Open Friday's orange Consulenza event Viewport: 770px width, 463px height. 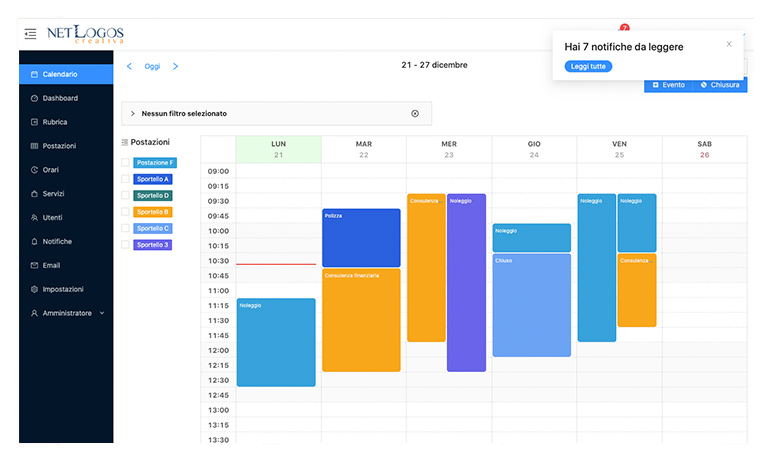pos(637,290)
